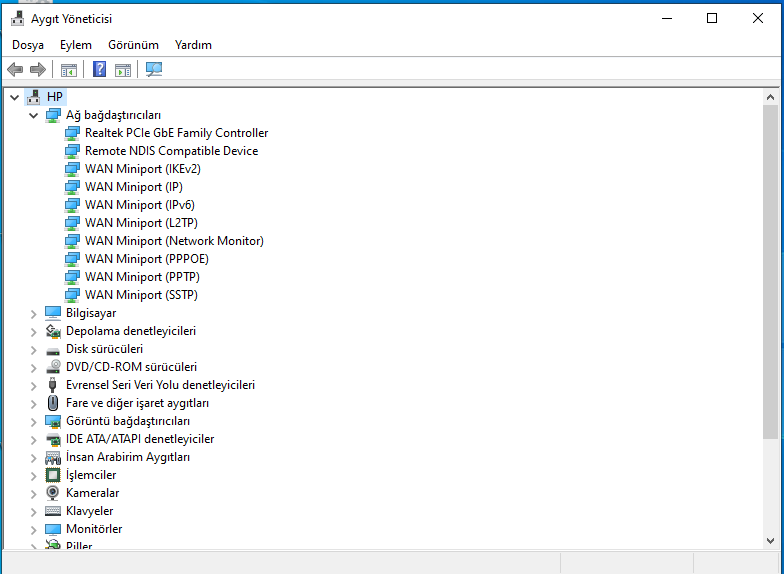This screenshot has height=574, width=784.
Task: Open the Eylem menu
Action: pos(76,45)
